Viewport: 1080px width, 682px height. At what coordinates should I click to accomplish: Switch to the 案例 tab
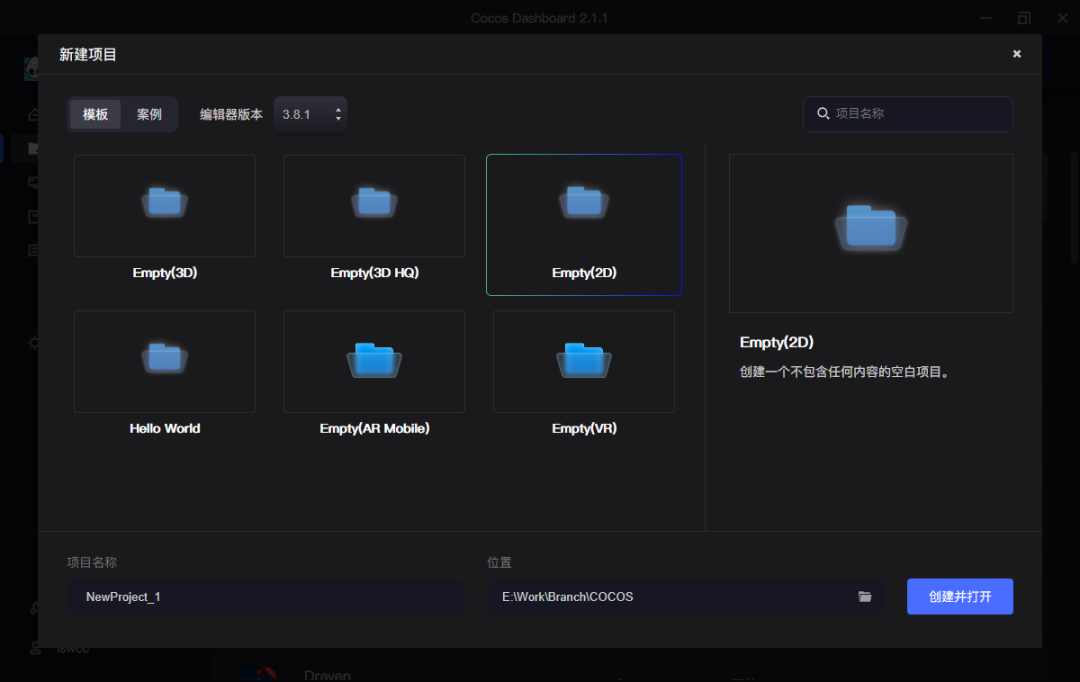click(149, 114)
